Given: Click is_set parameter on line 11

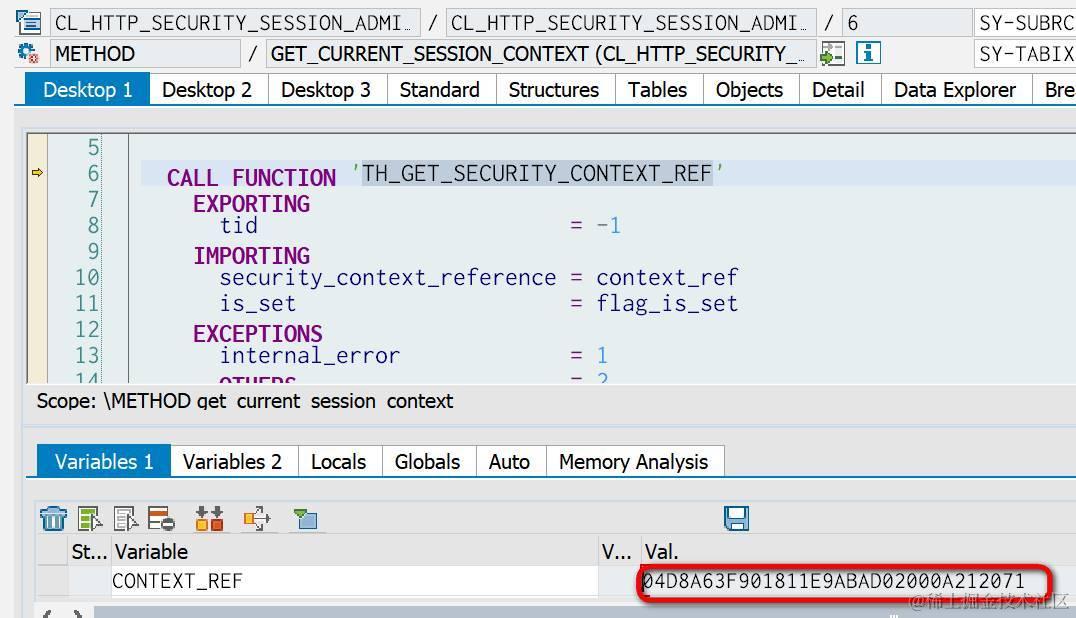Looking at the screenshot, I should pyautogui.click(x=258, y=304).
